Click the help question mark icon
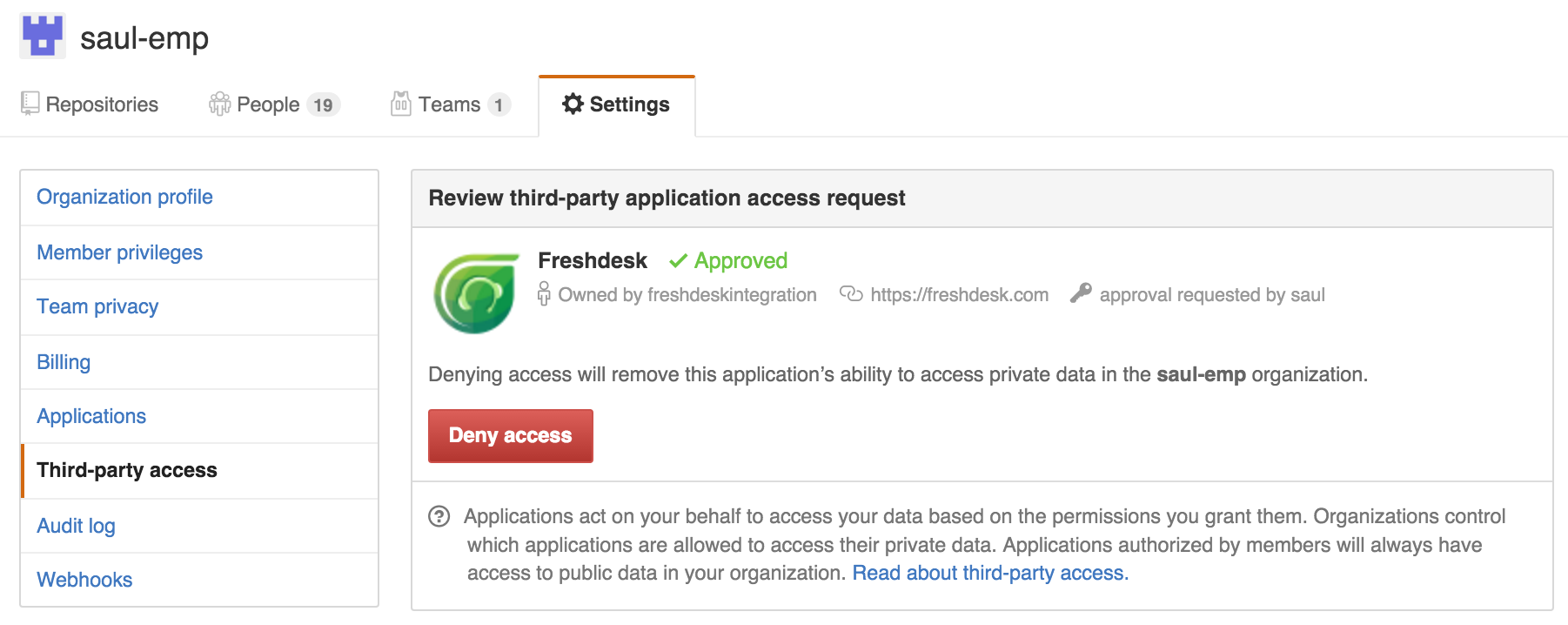 click(x=439, y=517)
